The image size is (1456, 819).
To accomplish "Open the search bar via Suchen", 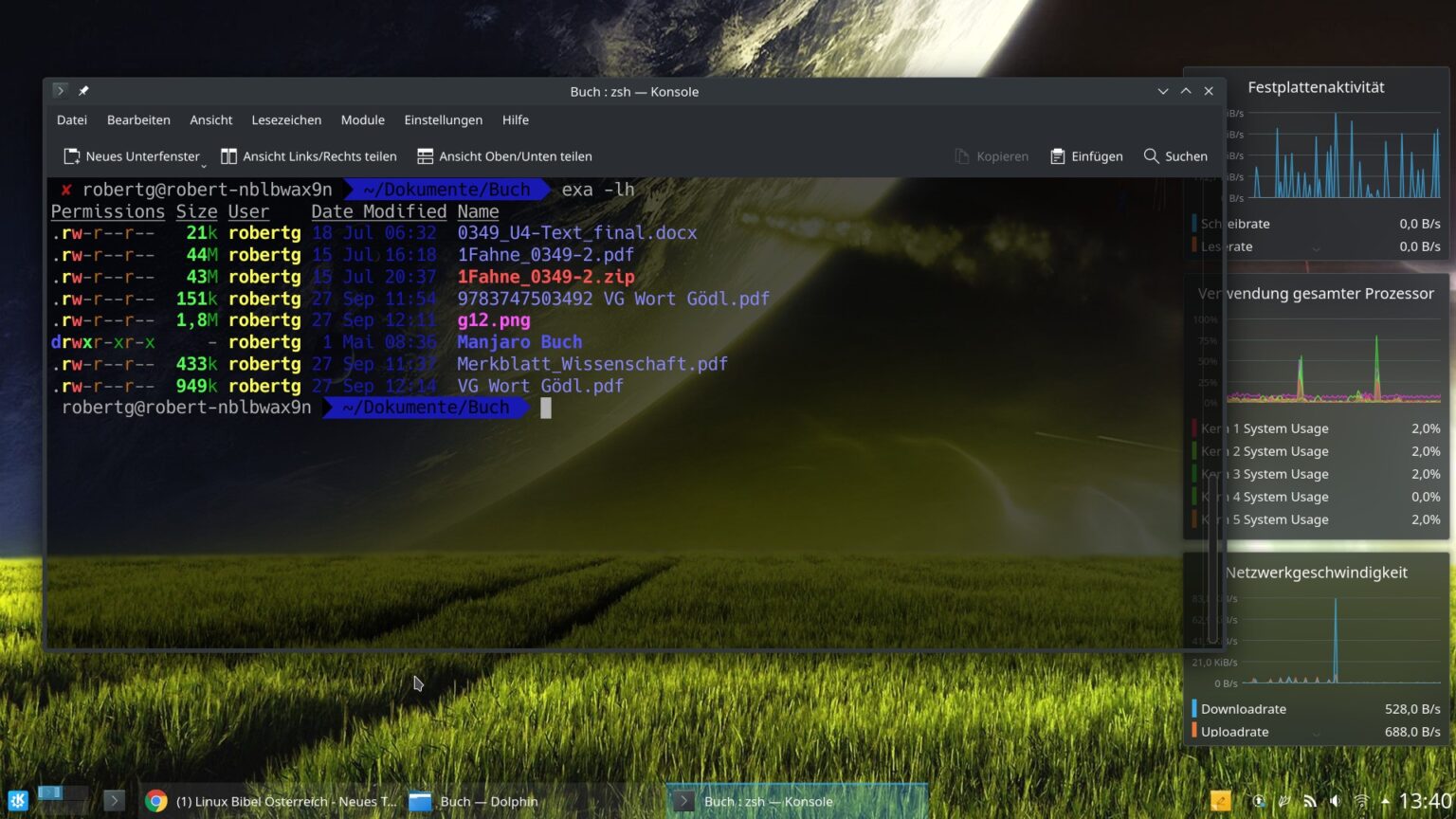I will point(1174,156).
